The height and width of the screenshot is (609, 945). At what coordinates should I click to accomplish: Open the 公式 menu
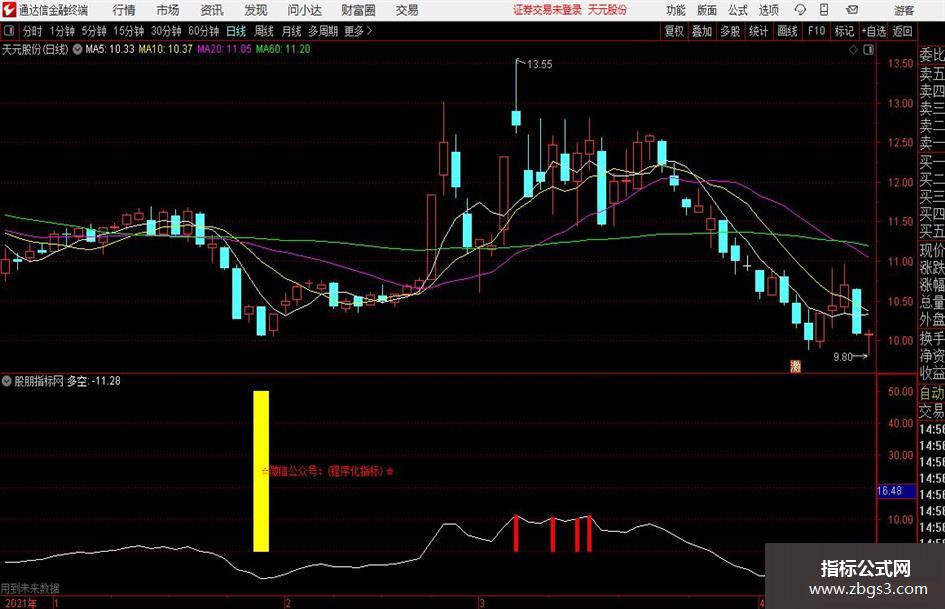point(738,10)
